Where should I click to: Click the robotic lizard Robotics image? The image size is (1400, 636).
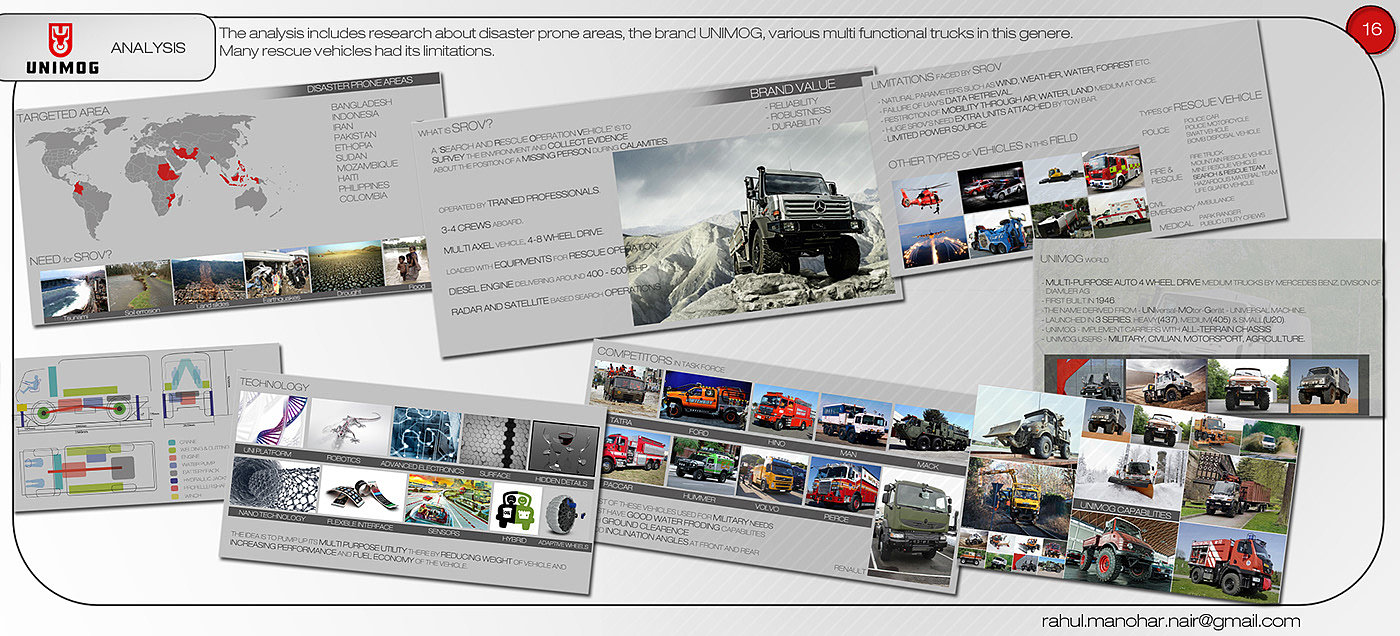349,428
